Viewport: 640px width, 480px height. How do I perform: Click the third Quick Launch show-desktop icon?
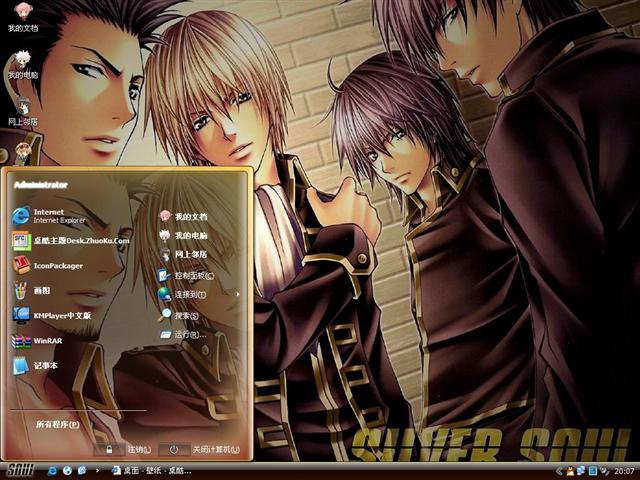[x=82, y=471]
